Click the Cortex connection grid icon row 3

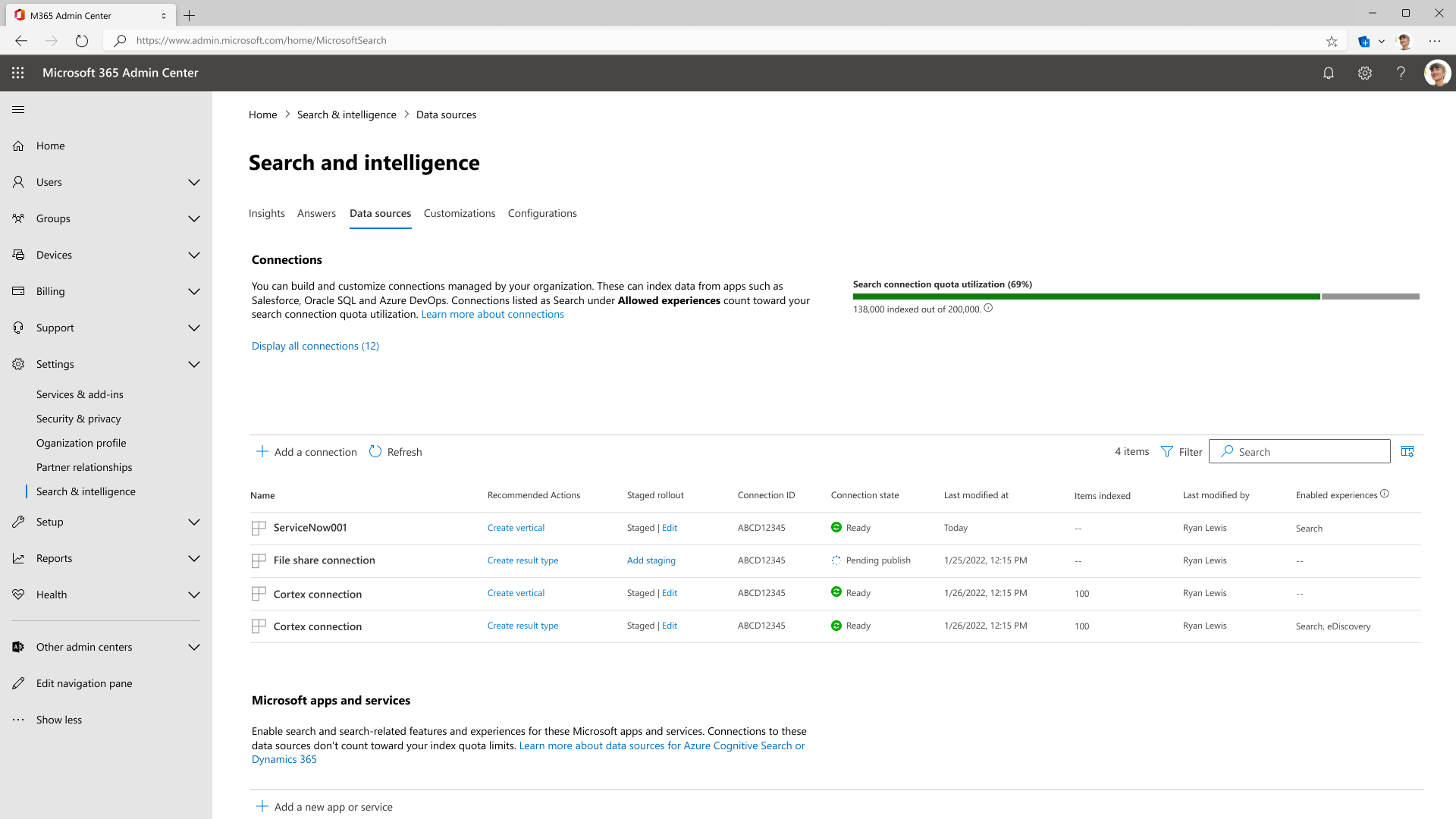point(258,593)
